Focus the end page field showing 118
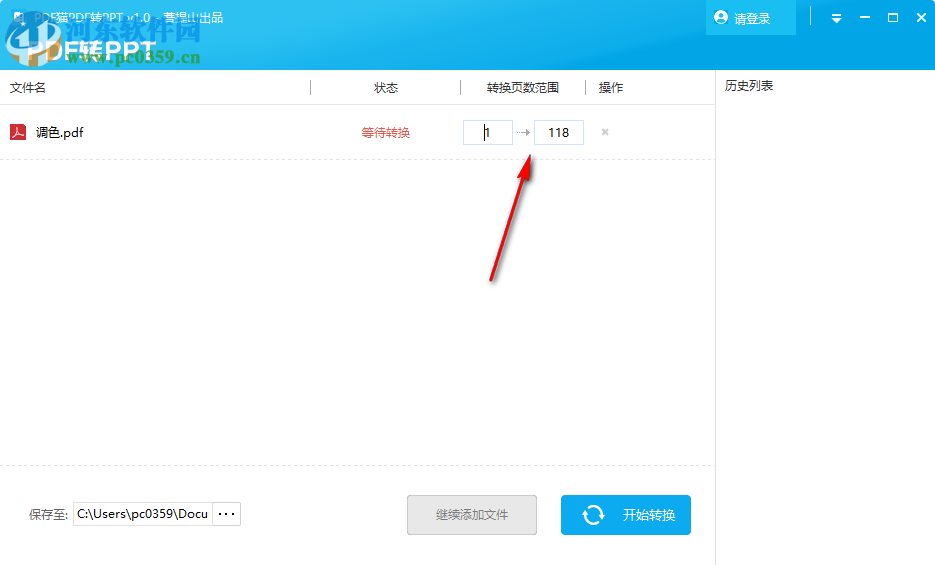The width and height of the screenshot is (935, 565). click(x=559, y=132)
